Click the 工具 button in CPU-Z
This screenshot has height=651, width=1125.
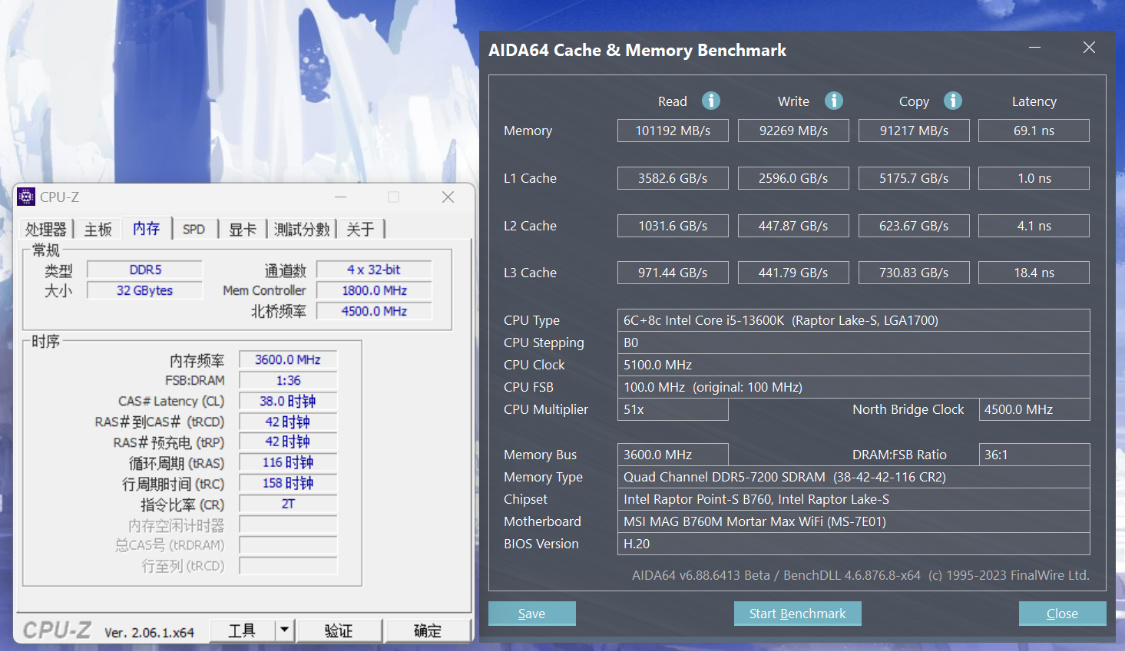coord(242,630)
